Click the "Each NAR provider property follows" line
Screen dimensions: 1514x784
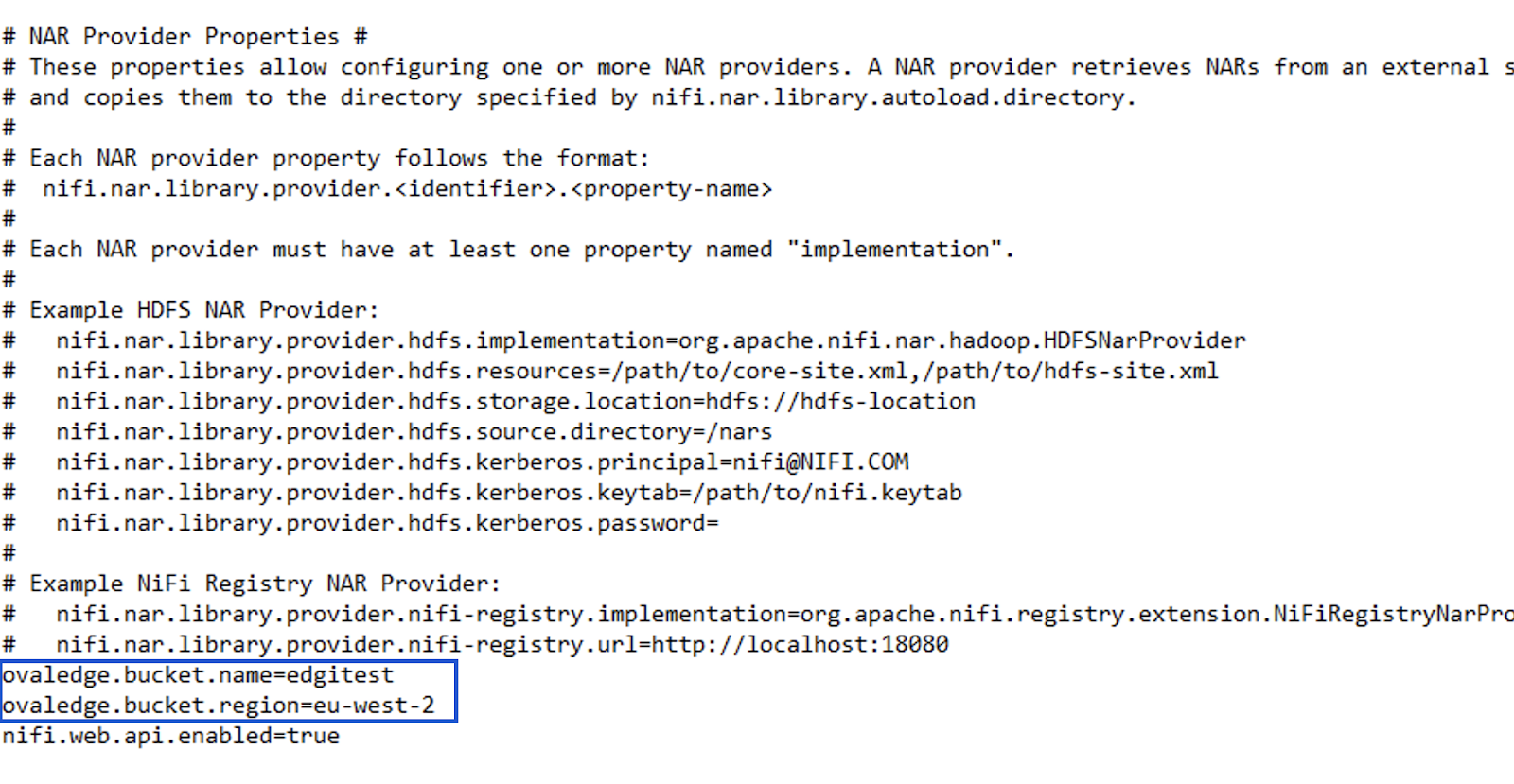(339, 158)
